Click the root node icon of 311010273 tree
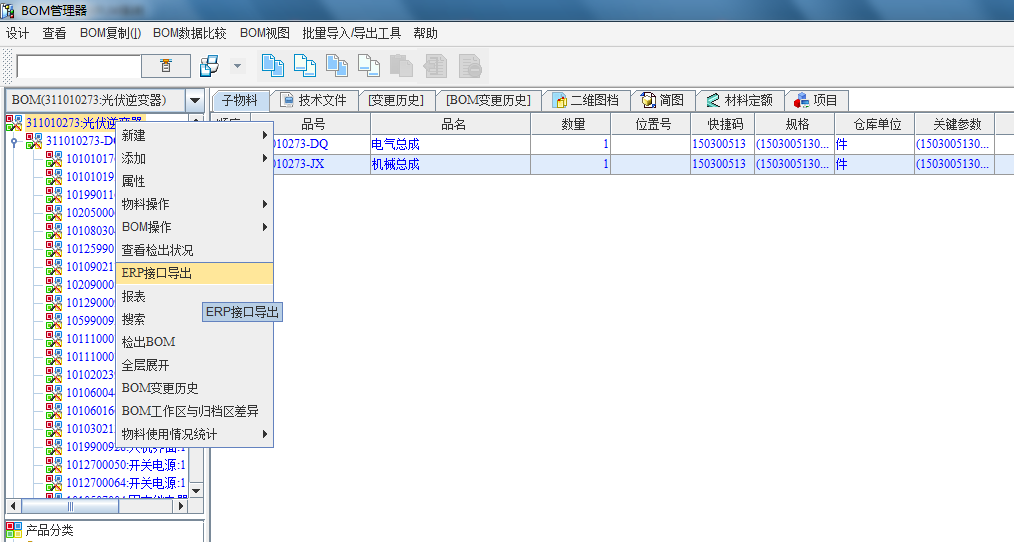This screenshot has width=1014, height=542. [x=14, y=123]
